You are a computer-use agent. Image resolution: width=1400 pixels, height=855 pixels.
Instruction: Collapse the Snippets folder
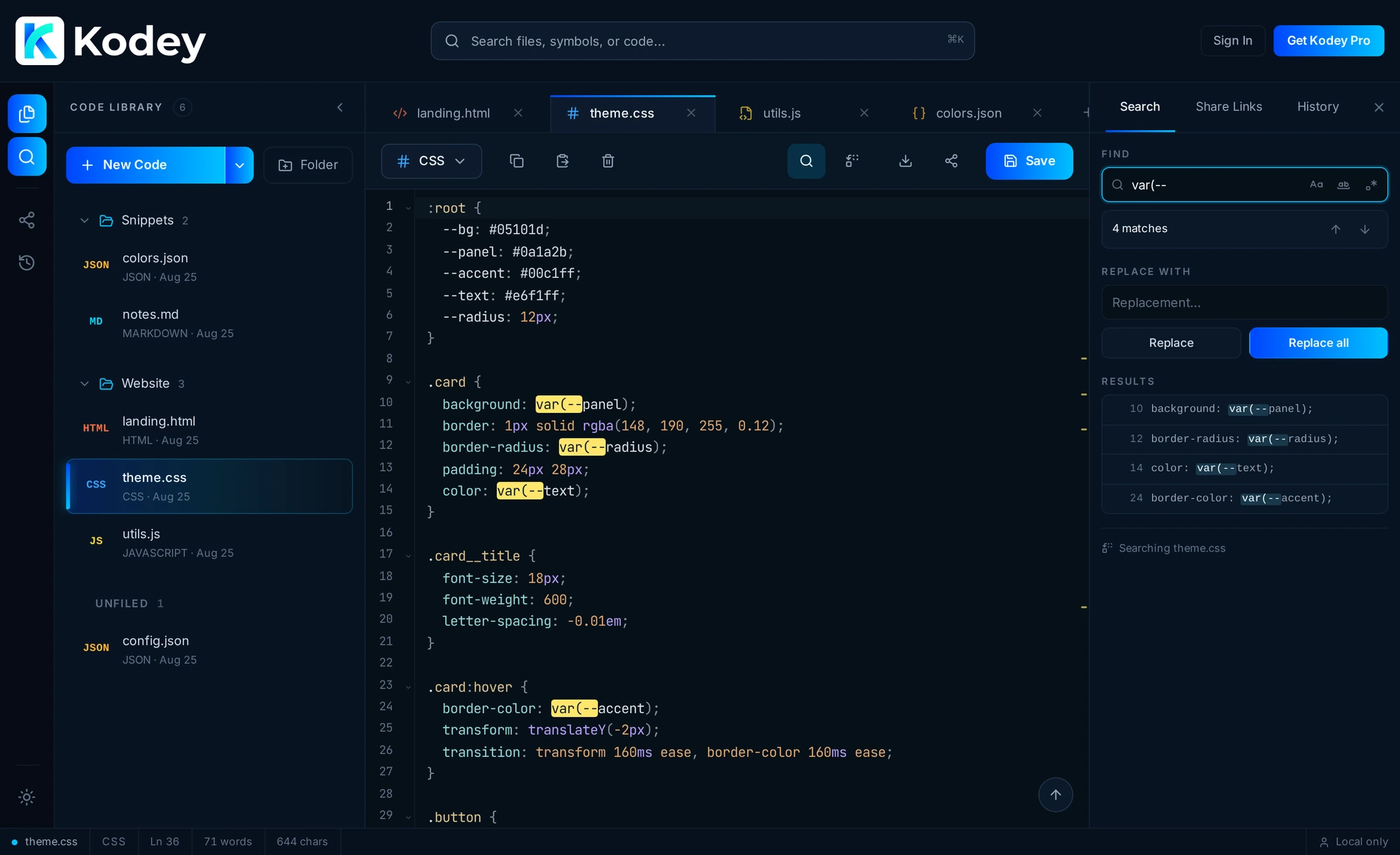click(85, 220)
